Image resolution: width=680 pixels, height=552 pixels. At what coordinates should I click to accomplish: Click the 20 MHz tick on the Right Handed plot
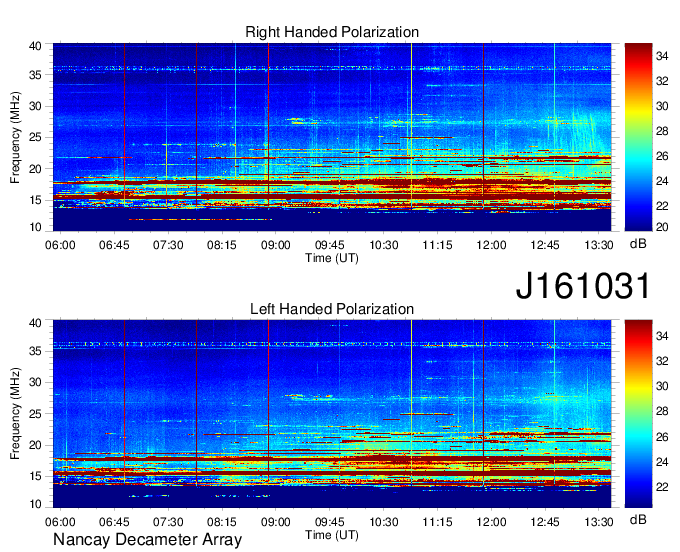coord(36,169)
